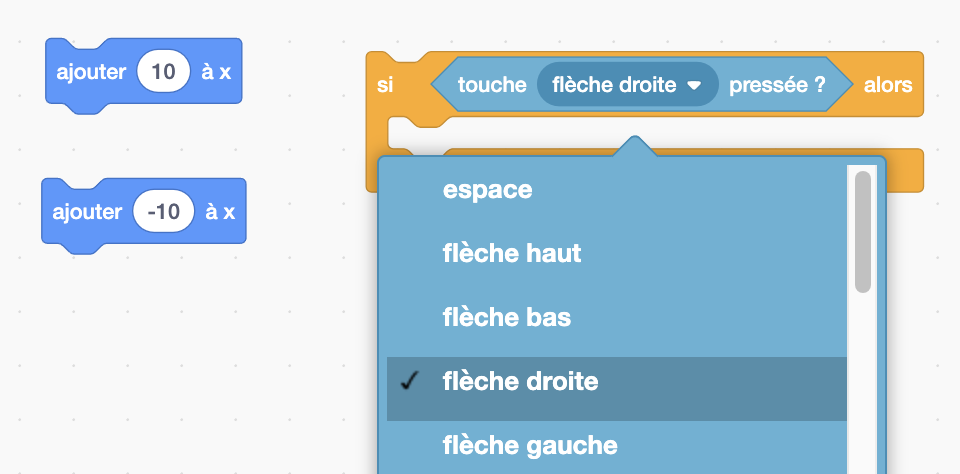Click the -10 value field in ajouter block
This screenshot has height=474, width=960.
[x=163, y=212]
